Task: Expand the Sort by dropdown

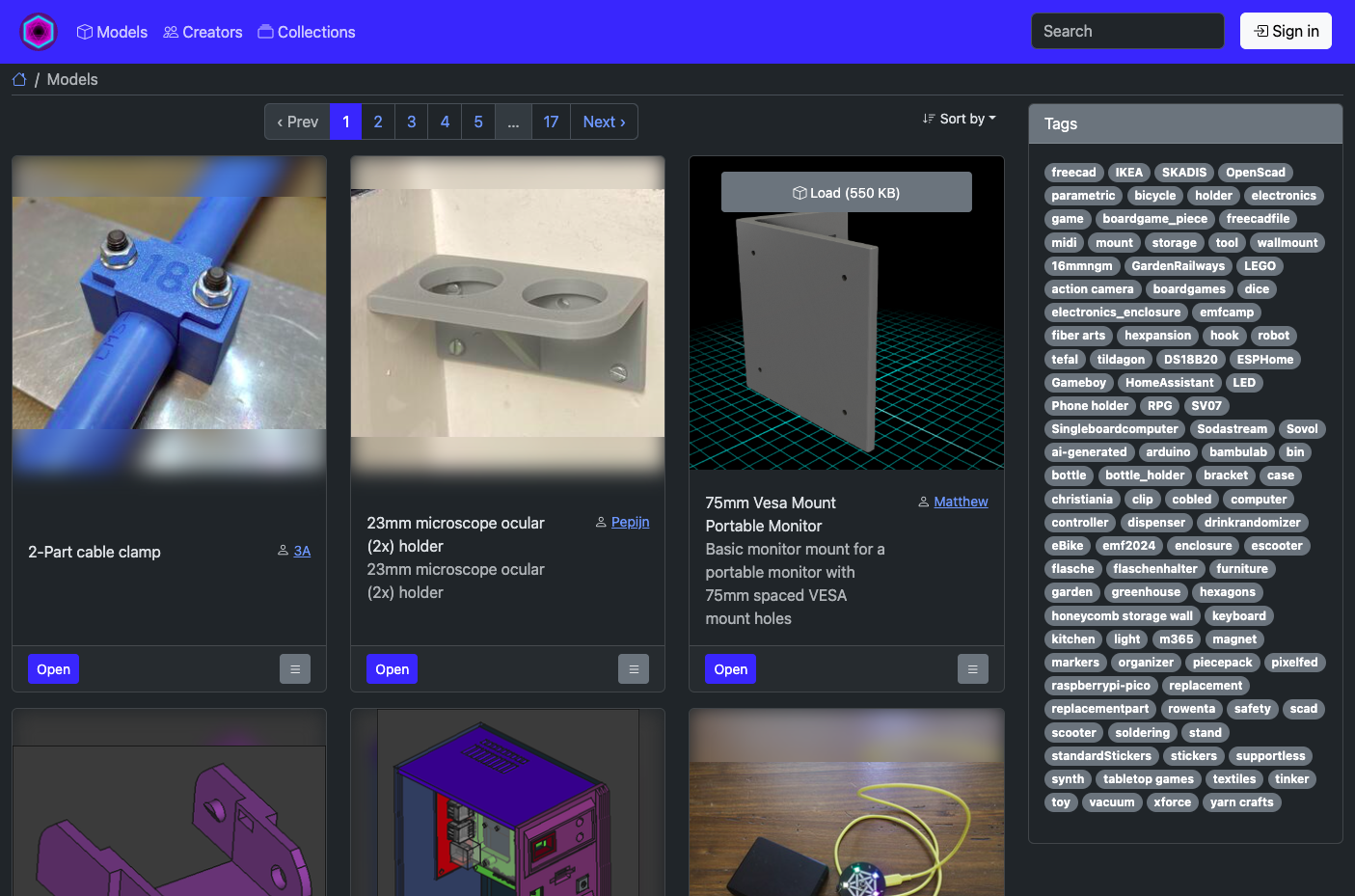Action: tap(960, 119)
